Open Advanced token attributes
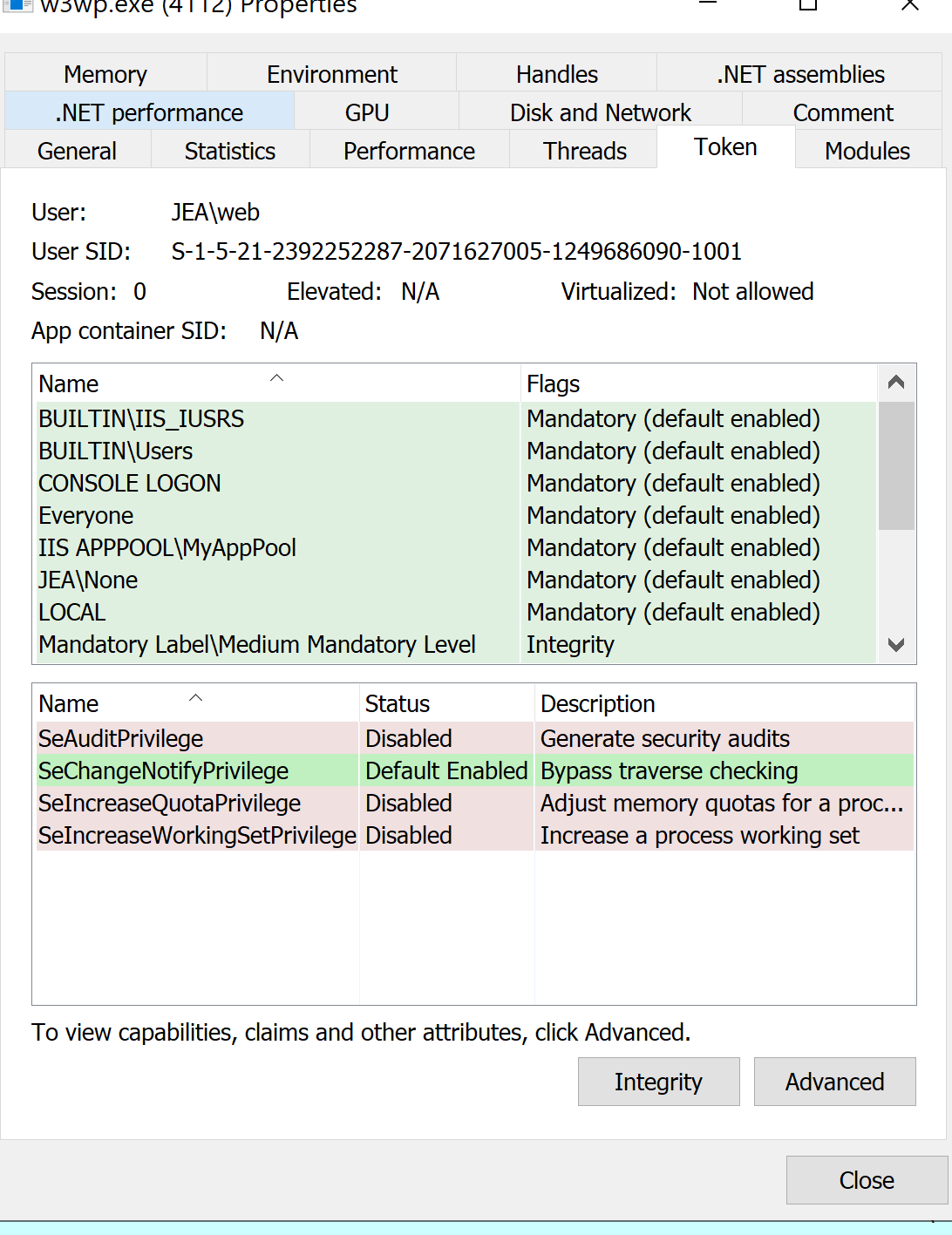Image resolution: width=952 pixels, height=1235 pixels. pyautogui.click(x=834, y=1082)
